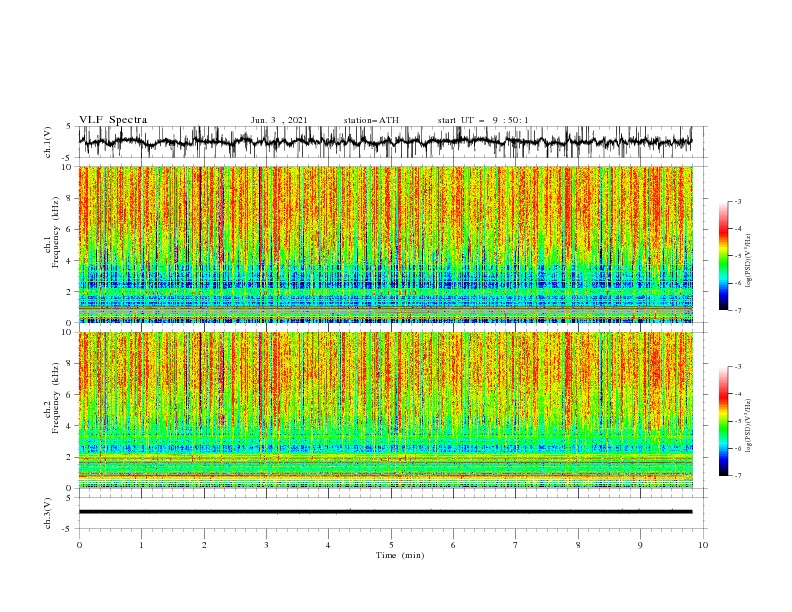Click the time axis tick label "4"

point(328,545)
